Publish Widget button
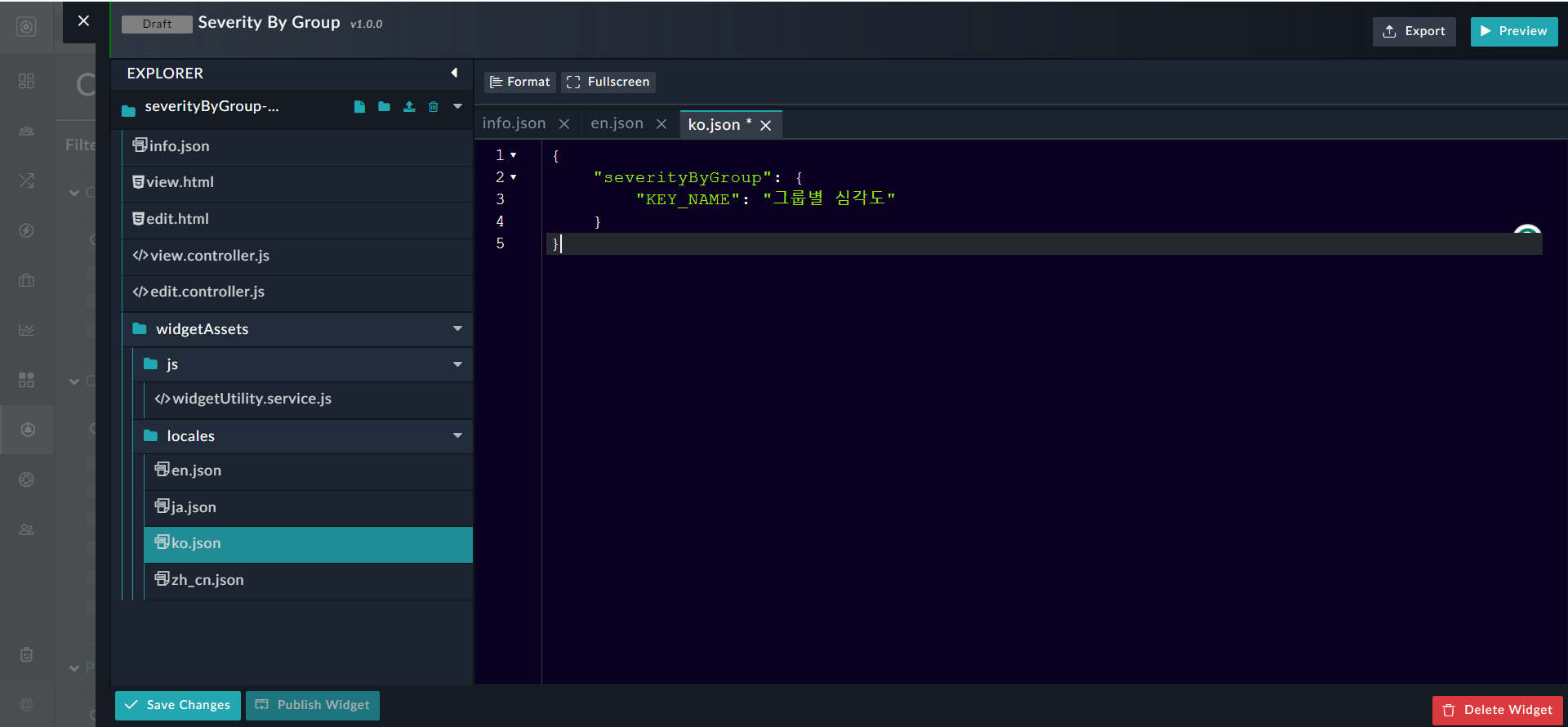The image size is (1568, 727). [x=313, y=706]
